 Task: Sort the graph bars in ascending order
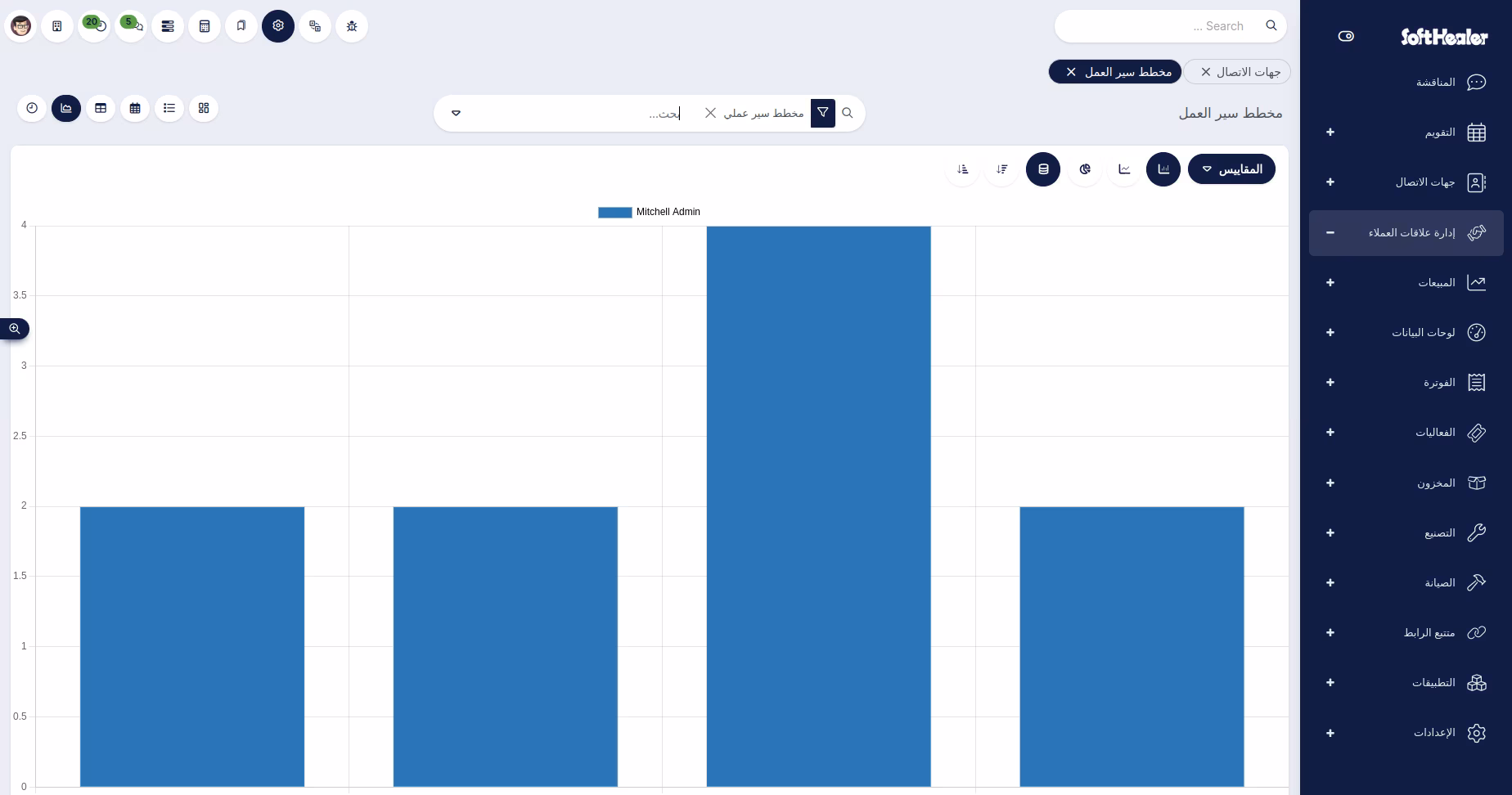tap(962, 169)
